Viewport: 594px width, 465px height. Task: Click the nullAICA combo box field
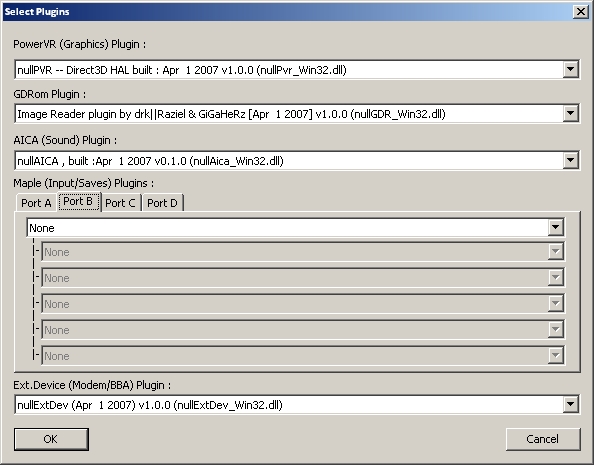[x=297, y=161]
